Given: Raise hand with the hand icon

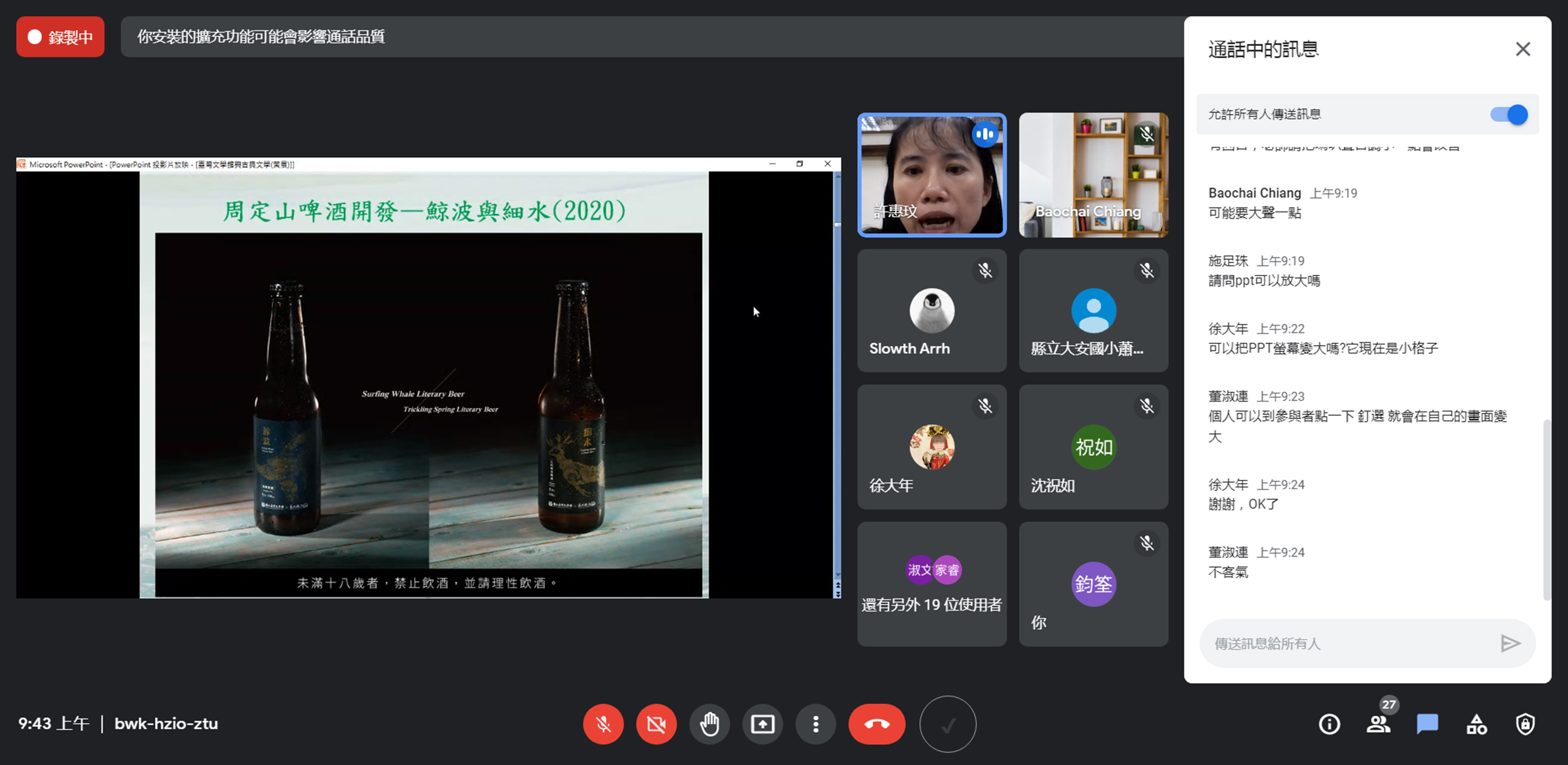Looking at the screenshot, I should pyautogui.click(x=709, y=724).
